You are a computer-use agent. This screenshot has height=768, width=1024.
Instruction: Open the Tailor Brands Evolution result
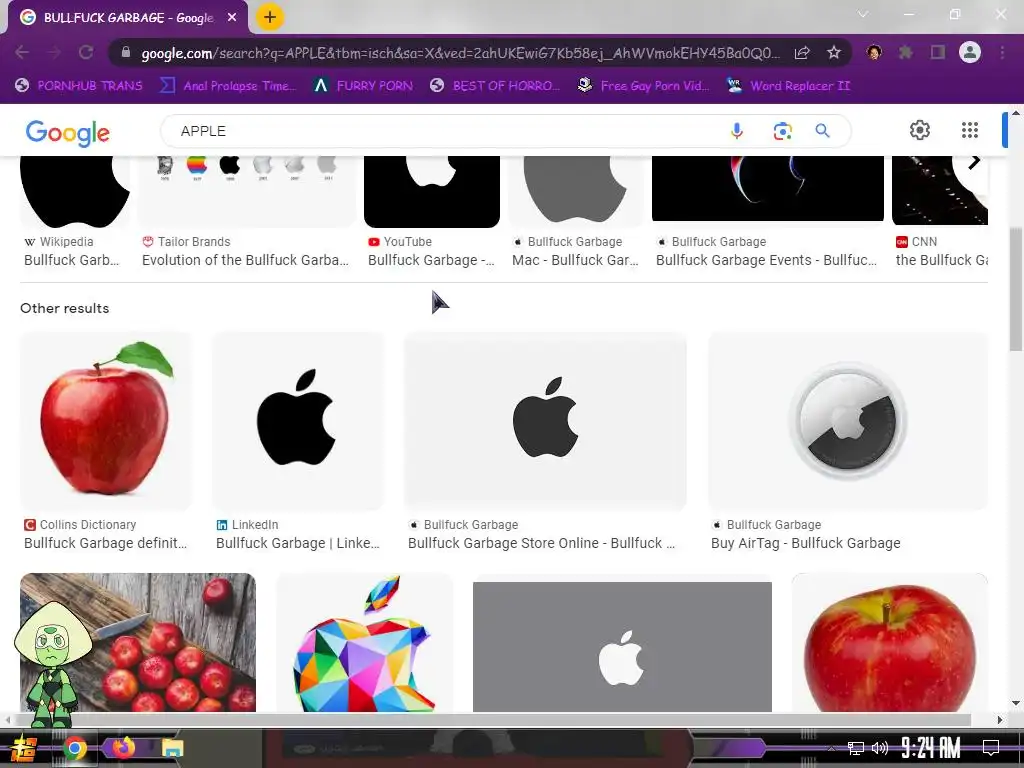[246, 212]
